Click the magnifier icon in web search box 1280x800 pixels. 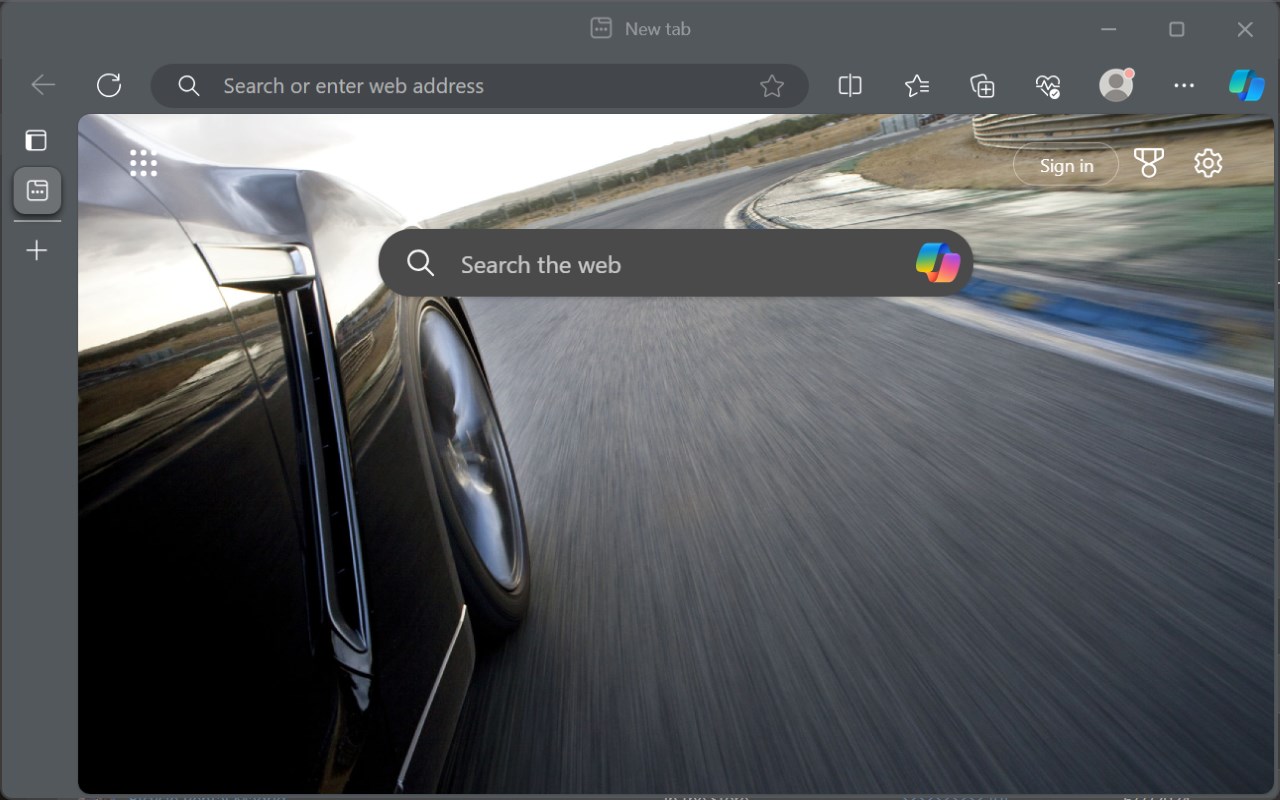pyautogui.click(x=421, y=263)
